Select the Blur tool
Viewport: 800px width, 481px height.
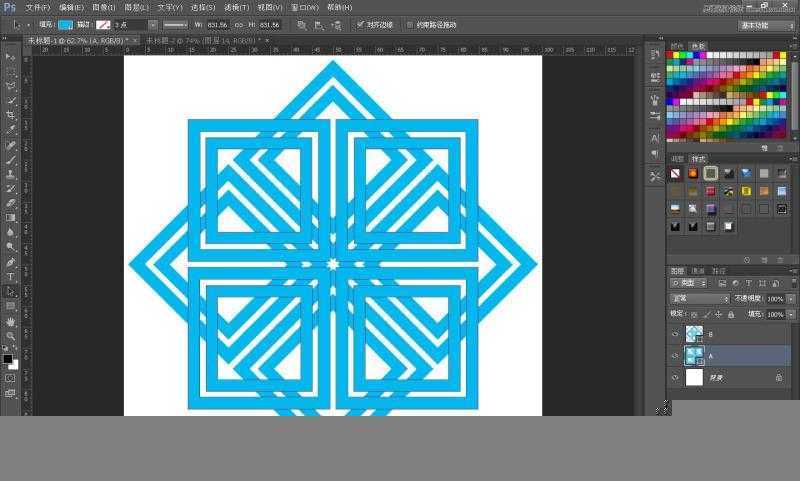[10, 232]
